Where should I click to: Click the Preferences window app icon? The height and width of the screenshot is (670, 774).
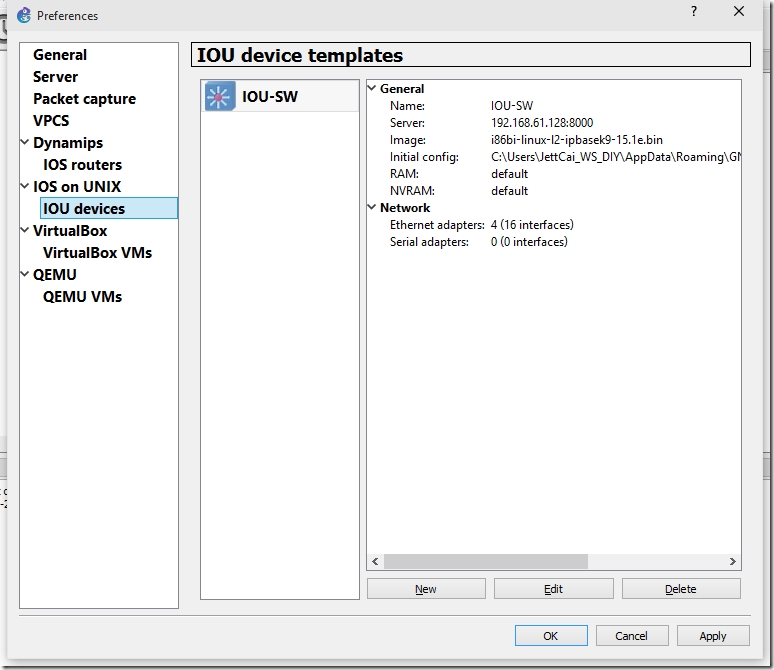[23, 15]
